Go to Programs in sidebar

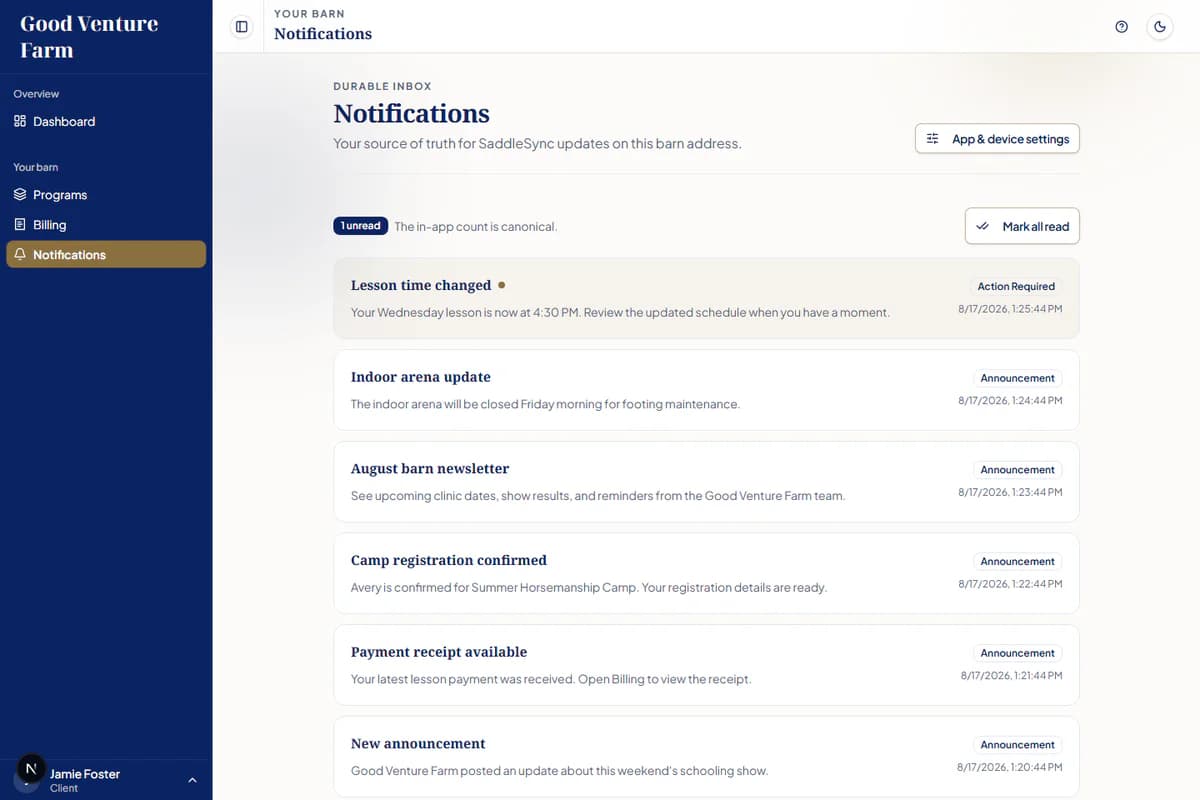[x=106, y=195]
